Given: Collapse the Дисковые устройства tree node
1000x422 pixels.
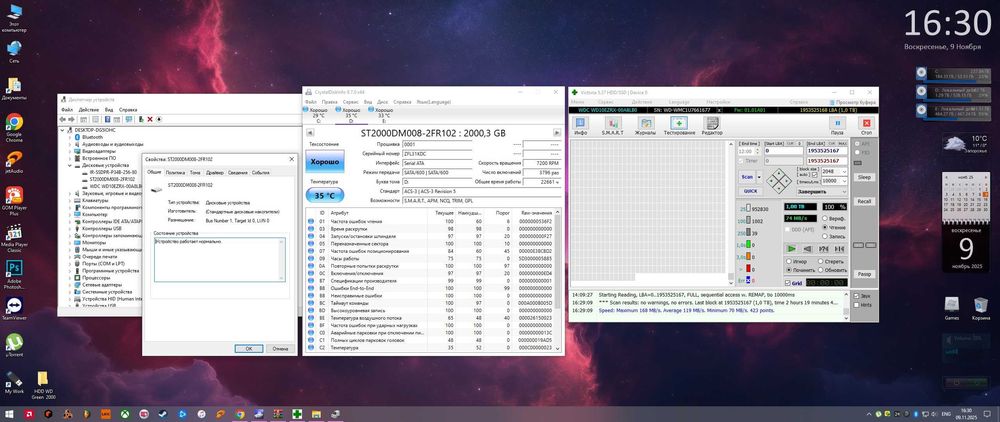Looking at the screenshot, I should (69, 165).
